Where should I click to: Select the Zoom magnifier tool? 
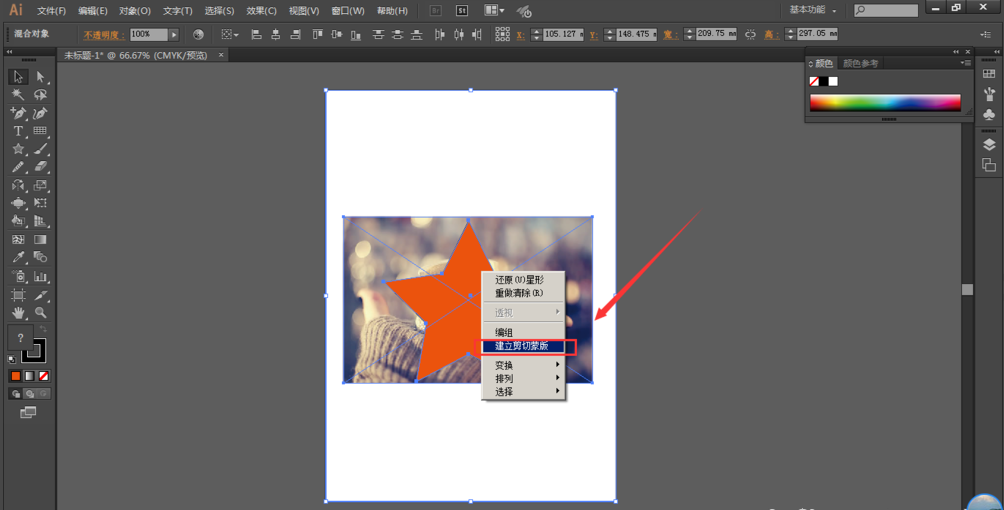click(x=40, y=313)
